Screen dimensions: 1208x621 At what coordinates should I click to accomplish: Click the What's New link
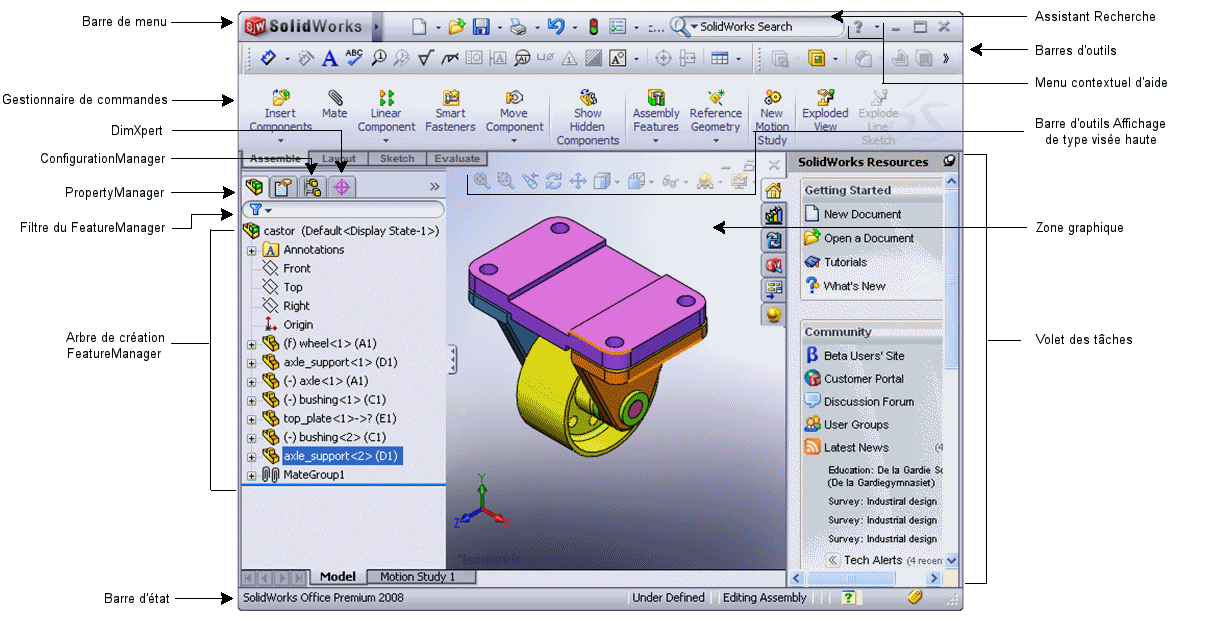[854, 286]
